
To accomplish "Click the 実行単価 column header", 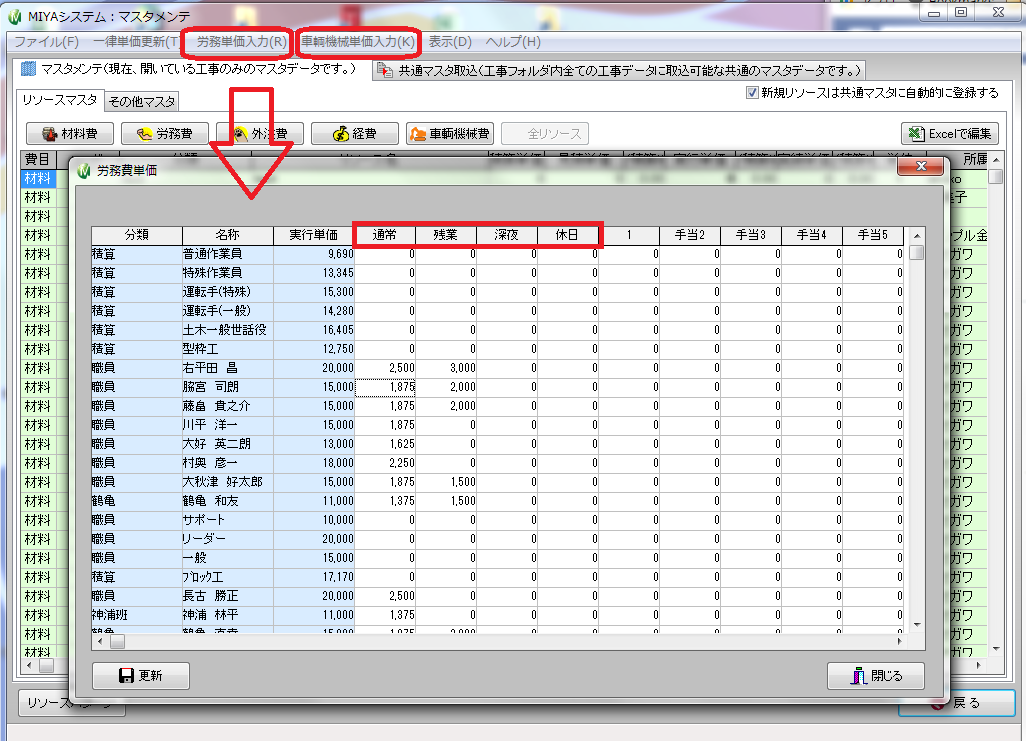I will coord(314,235).
